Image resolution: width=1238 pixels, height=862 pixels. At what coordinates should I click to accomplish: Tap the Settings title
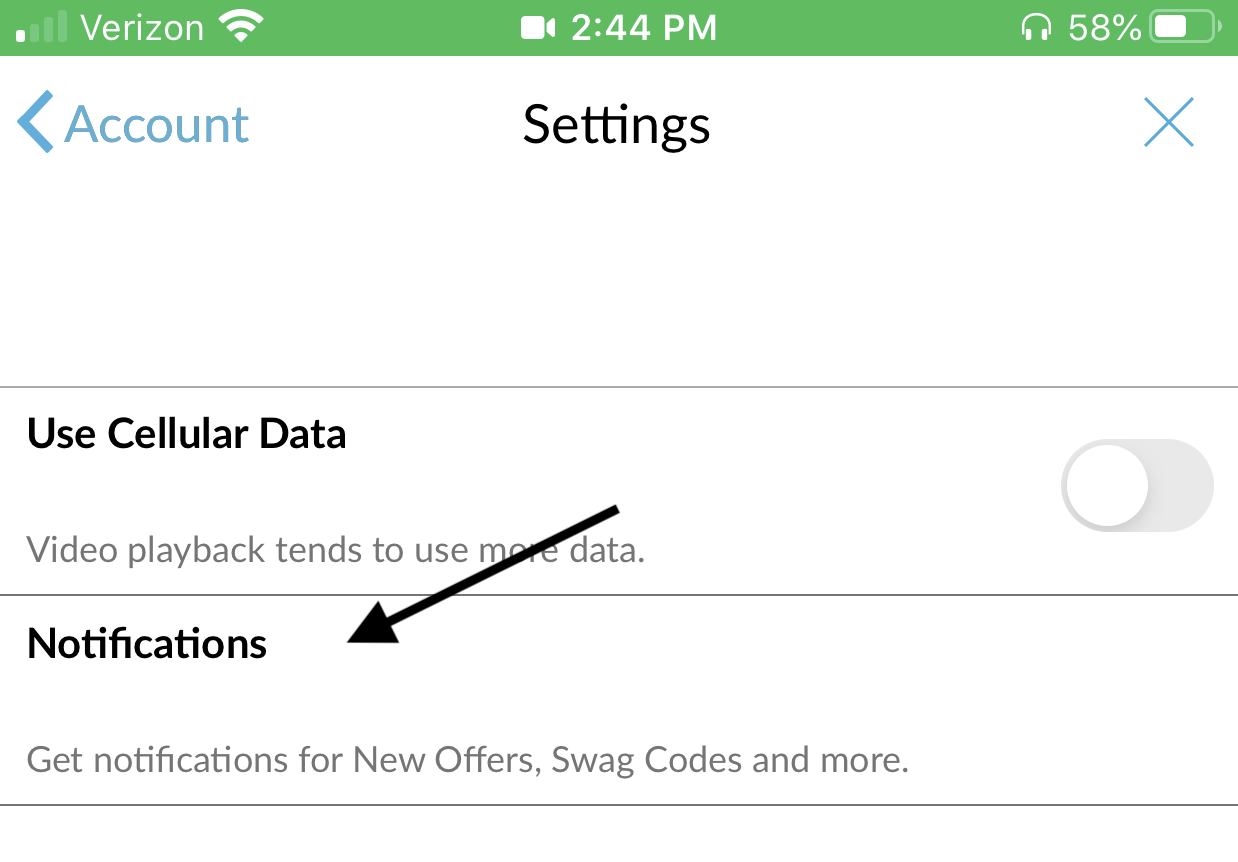[x=617, y=125]
